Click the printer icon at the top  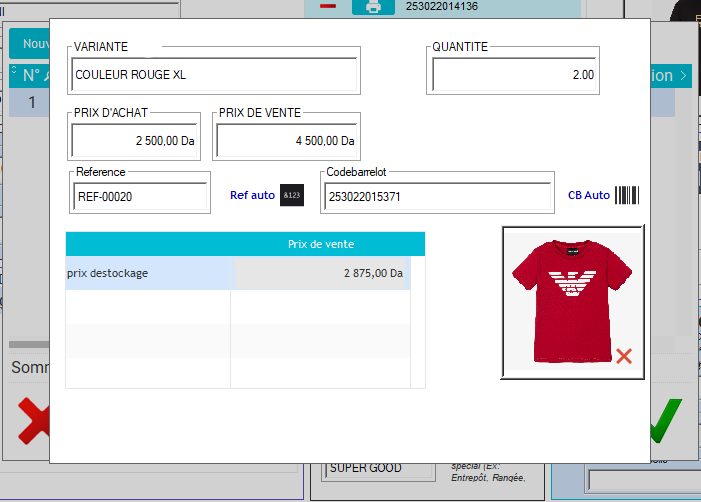click(x=373, y=7)
